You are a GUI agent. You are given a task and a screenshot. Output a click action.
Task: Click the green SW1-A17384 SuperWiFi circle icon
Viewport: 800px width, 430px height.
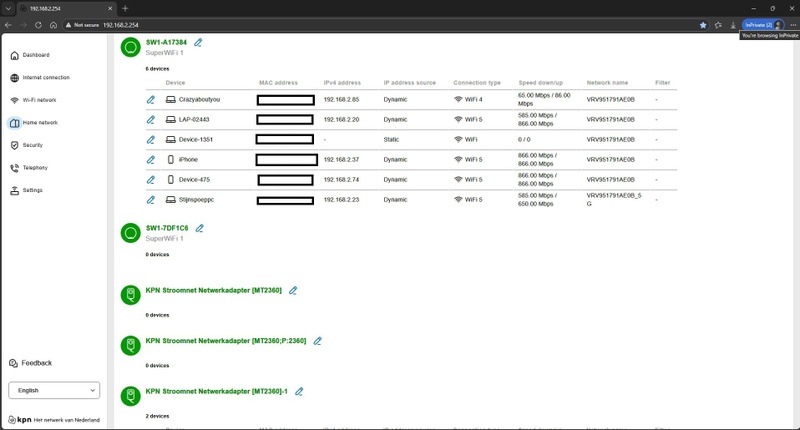(131, 47)
